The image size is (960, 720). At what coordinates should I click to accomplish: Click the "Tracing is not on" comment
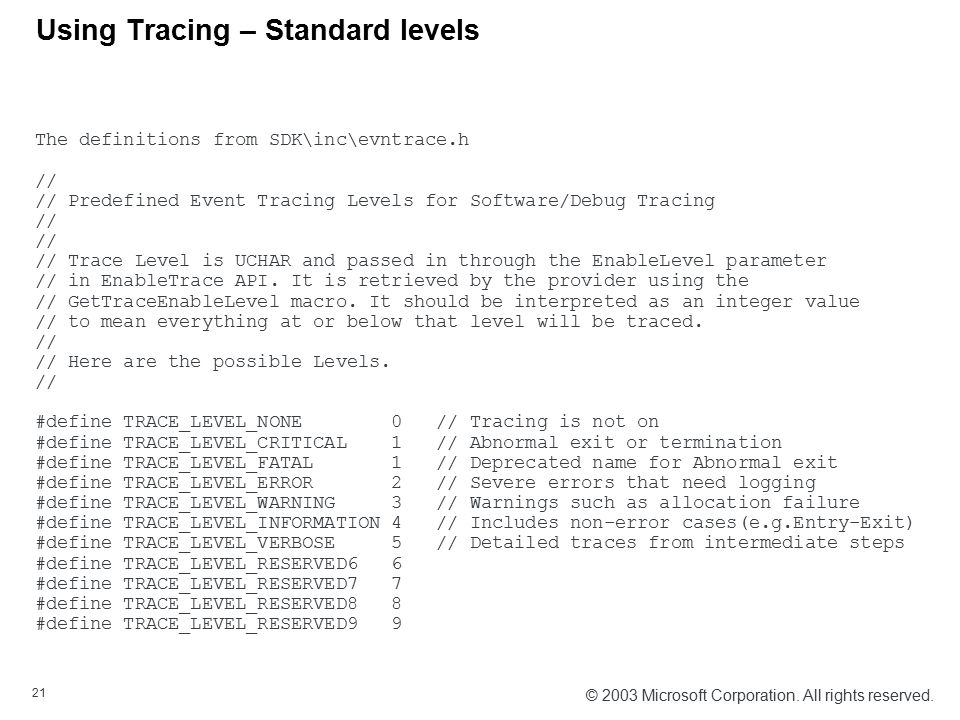click(x=548, y=422)
